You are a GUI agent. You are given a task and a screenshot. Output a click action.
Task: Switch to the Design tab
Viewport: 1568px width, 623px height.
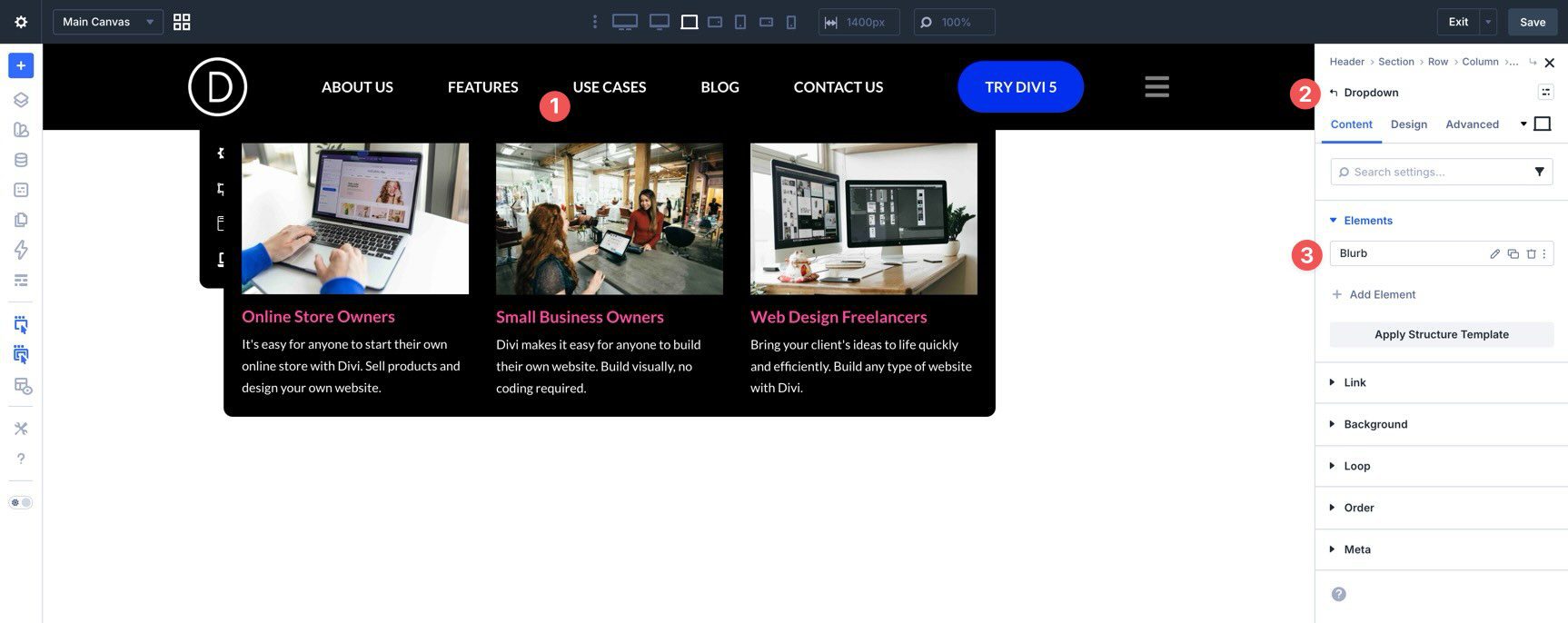click(x=1408, y=124)
